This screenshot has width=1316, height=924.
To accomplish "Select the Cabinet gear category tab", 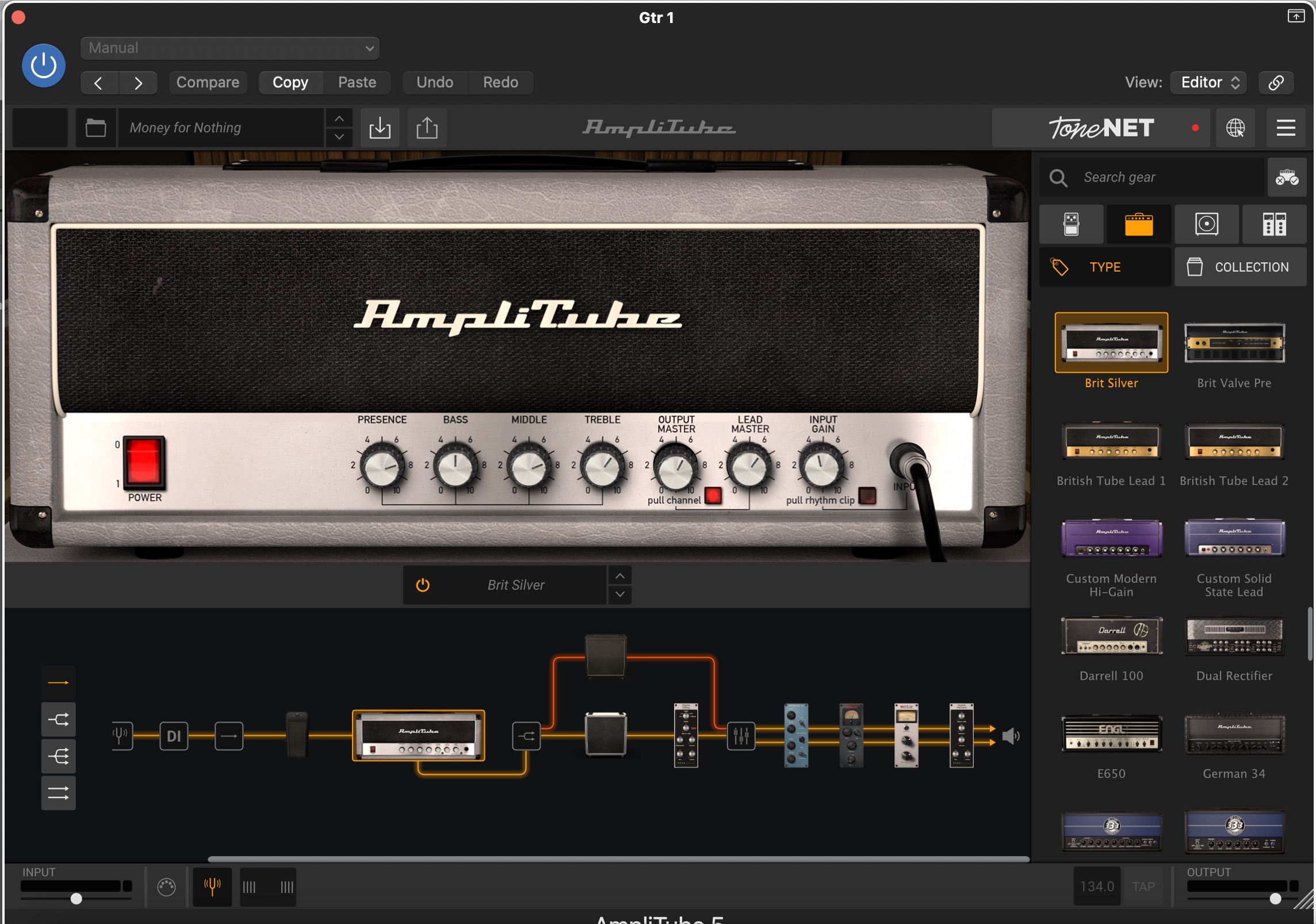I will click(x=1206, y=224).
